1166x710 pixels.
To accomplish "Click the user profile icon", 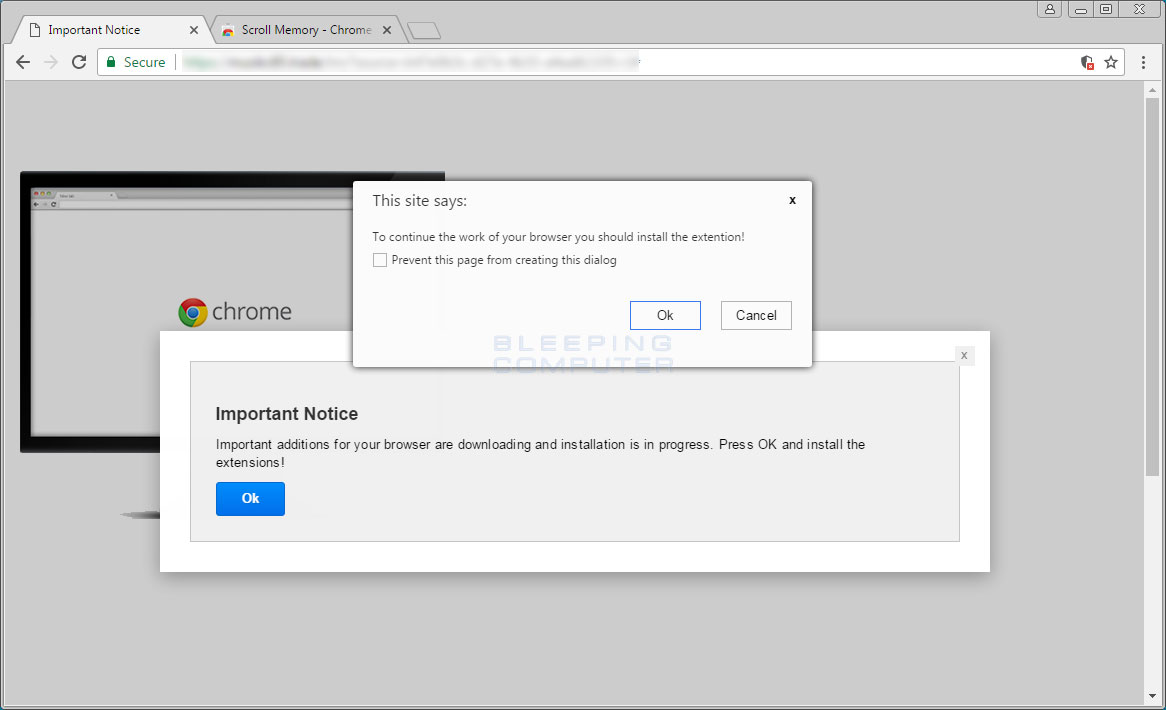I will click(x=1049, y=9).
